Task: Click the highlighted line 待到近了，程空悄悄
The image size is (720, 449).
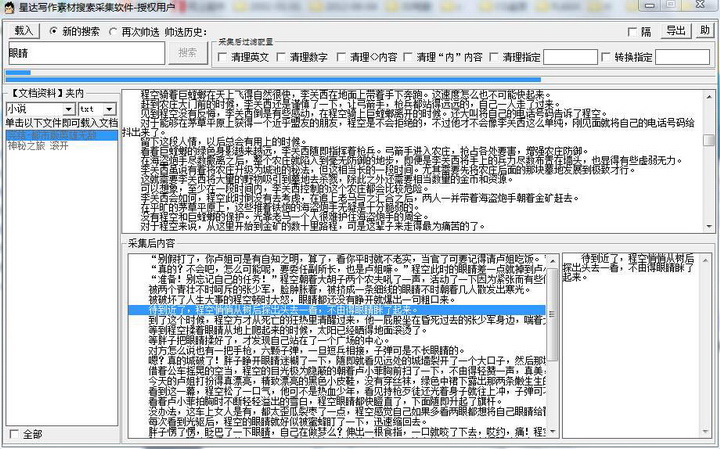Action: [x=337, y=310]
